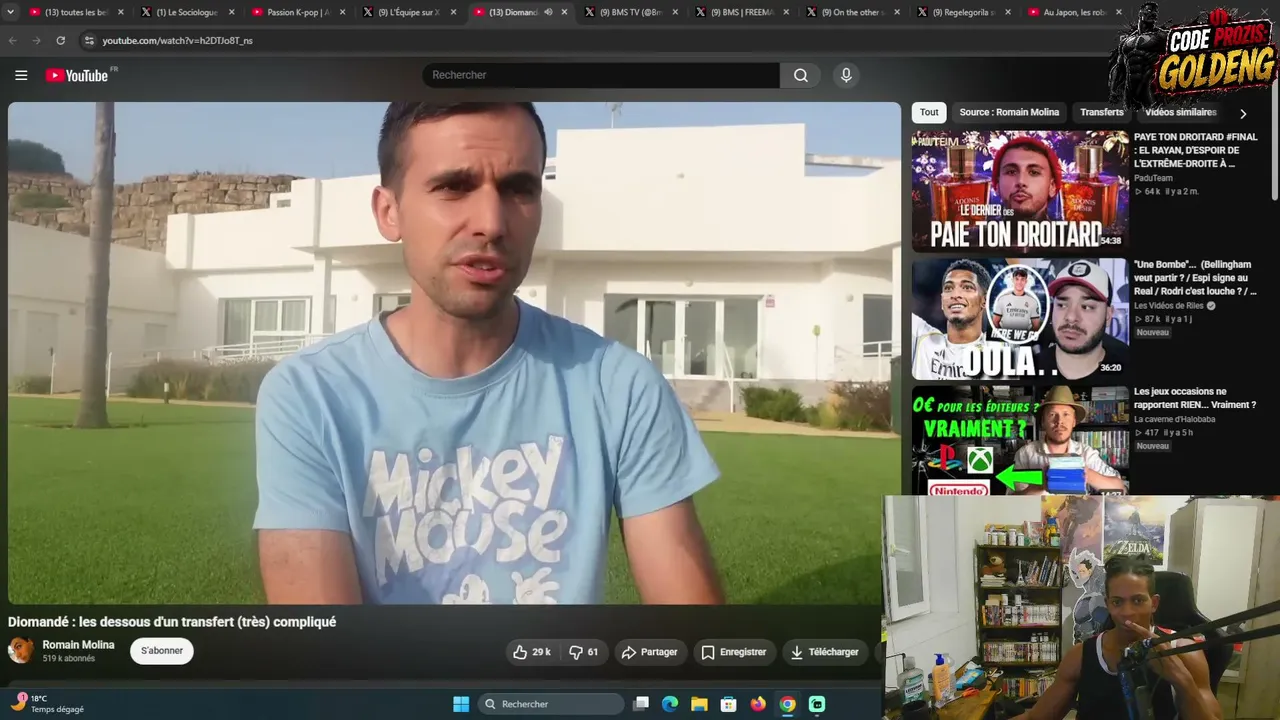Viewport: 1280px width, 720px height.
Task: Open the weather widget showing 18°C
Action: tap(48, 704)
